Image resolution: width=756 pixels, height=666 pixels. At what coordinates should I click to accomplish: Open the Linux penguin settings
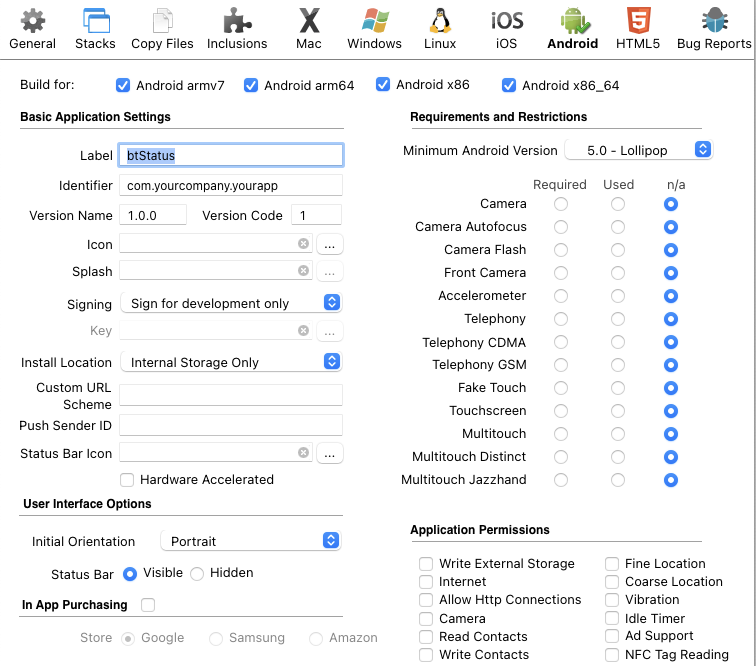click(440, 28)
